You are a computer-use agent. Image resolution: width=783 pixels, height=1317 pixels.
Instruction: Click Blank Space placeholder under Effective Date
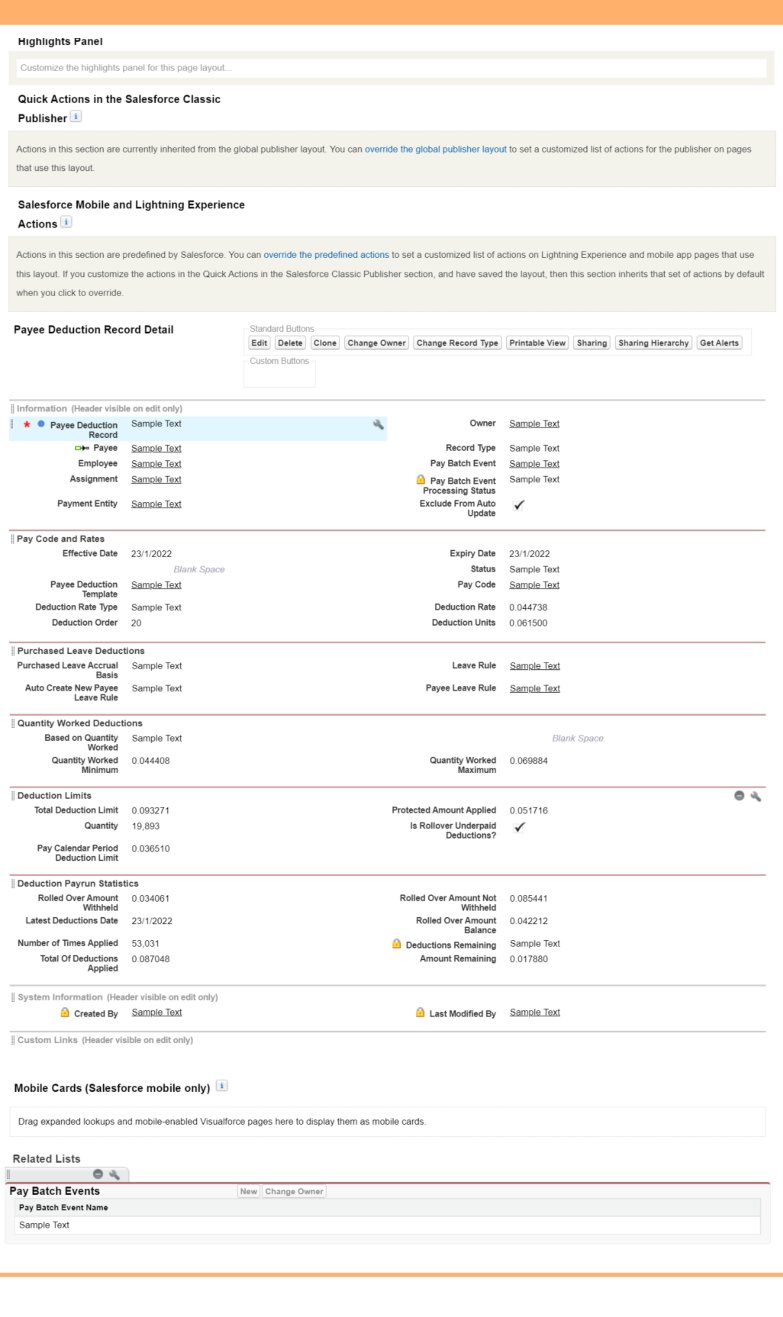tap(199, 569)
